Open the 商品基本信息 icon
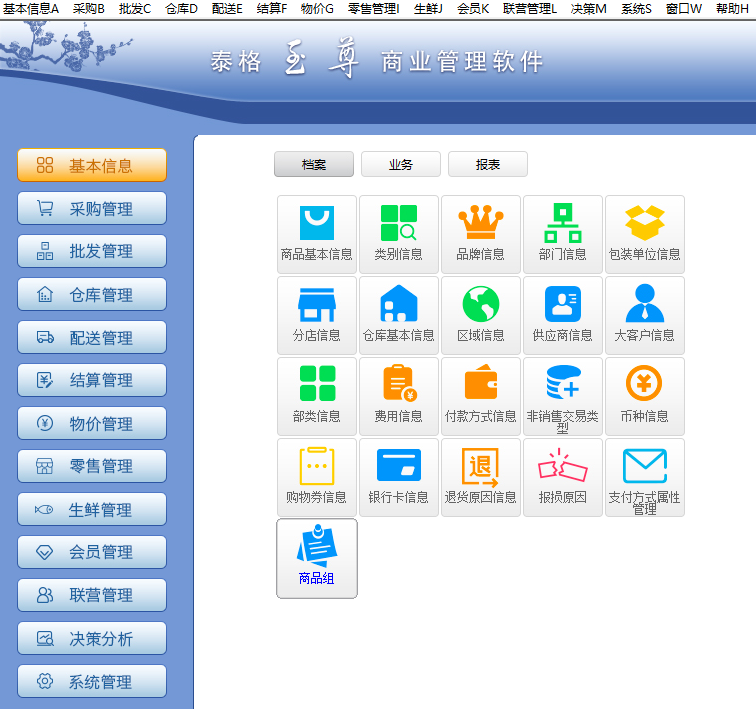756x709 pixels. pos(316,233)
